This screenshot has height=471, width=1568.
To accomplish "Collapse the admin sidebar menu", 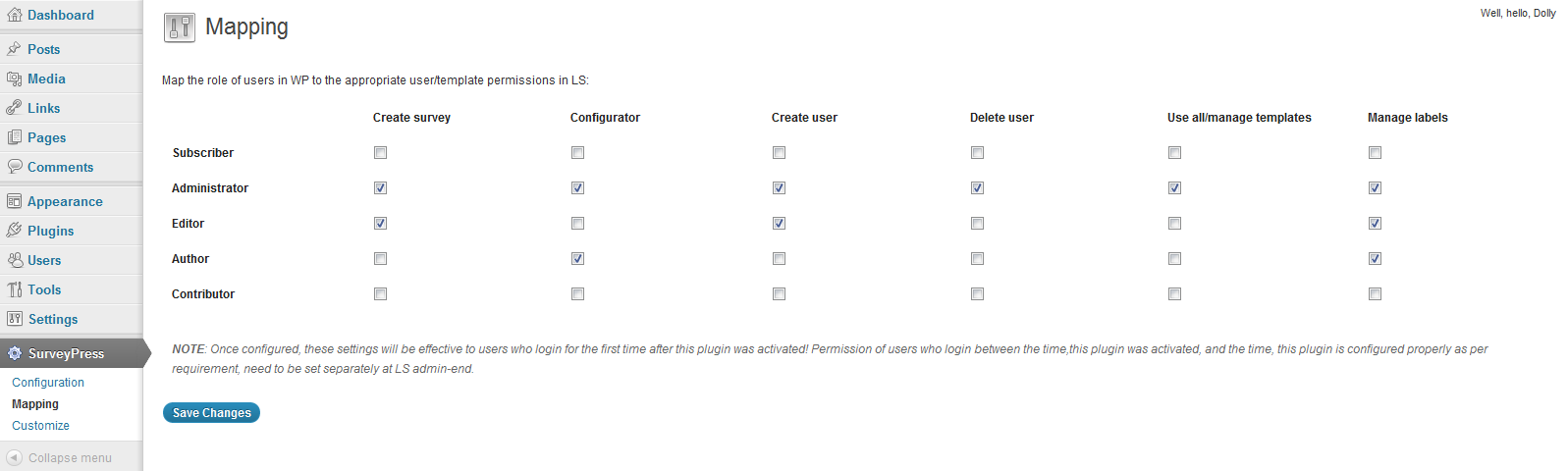I will pos(59,458).
